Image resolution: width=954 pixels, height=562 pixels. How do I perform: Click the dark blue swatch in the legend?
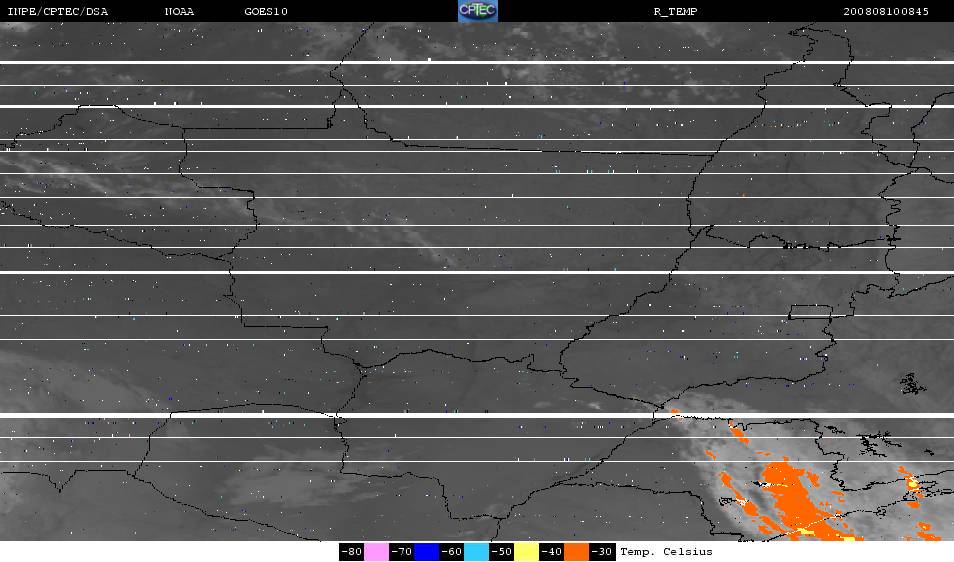pyautogui.click(x=427, y=552)
